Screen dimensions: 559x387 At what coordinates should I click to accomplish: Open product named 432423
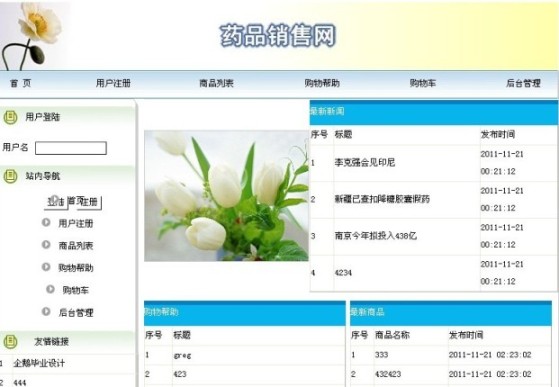[388, 374]
